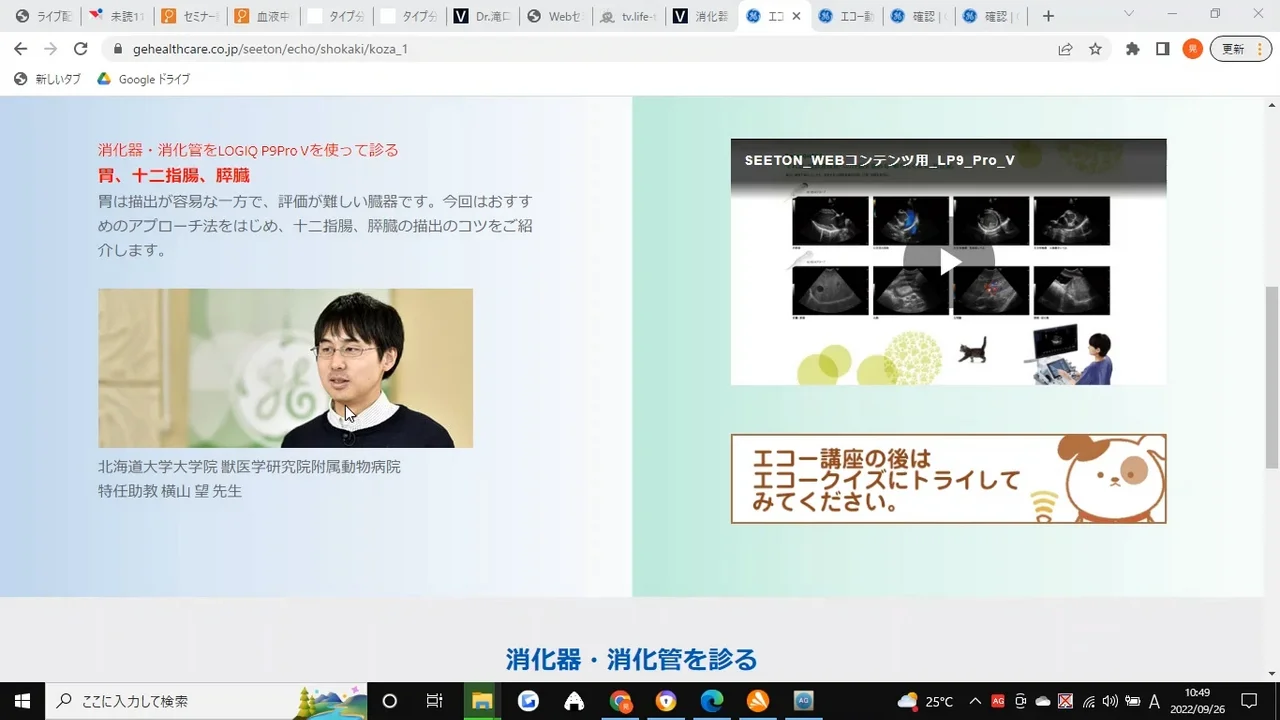
Task: Go back using the browser back arrow
Action: point(20,49)
